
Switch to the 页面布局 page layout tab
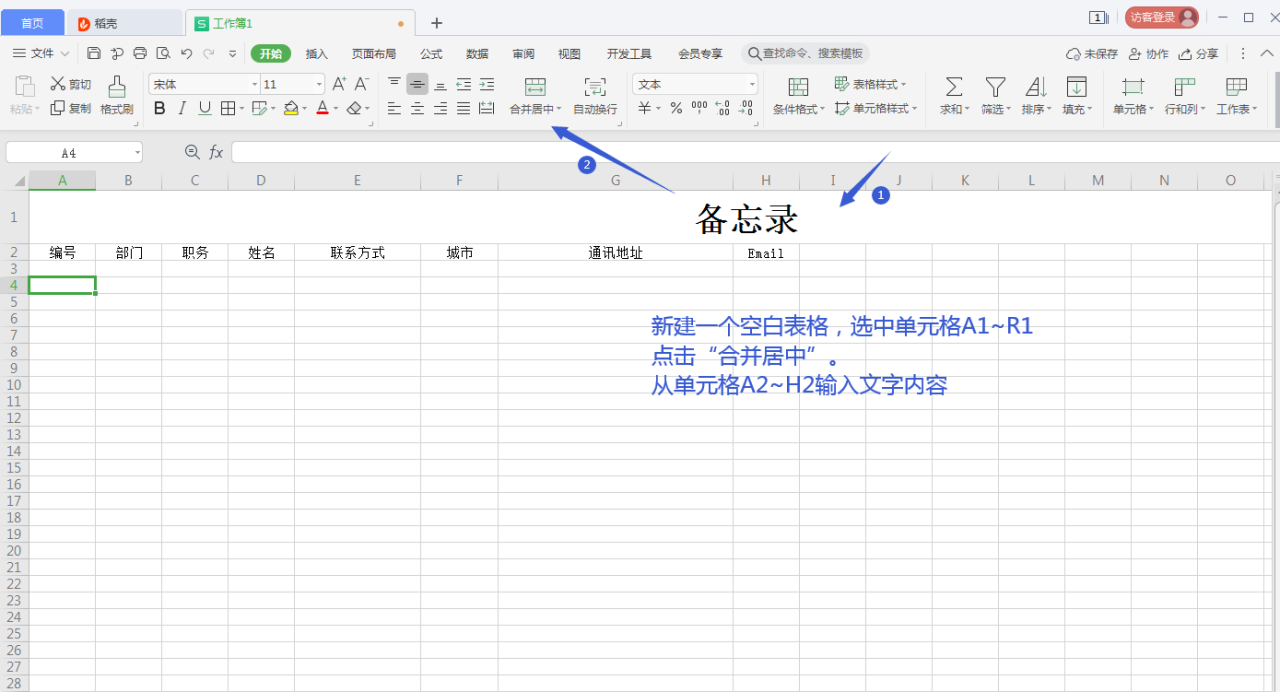coord(374,54)
